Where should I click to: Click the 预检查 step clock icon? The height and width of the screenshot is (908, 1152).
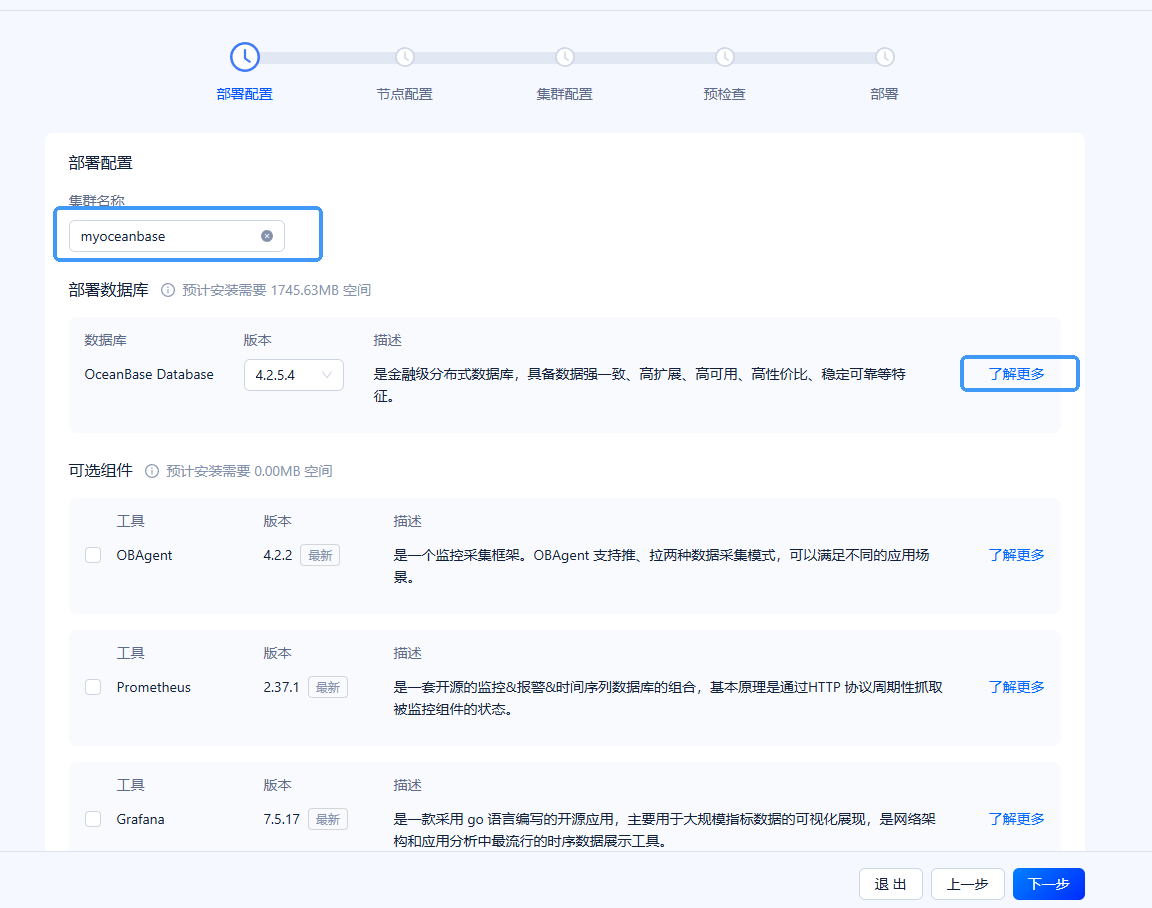tap(724, 57)
